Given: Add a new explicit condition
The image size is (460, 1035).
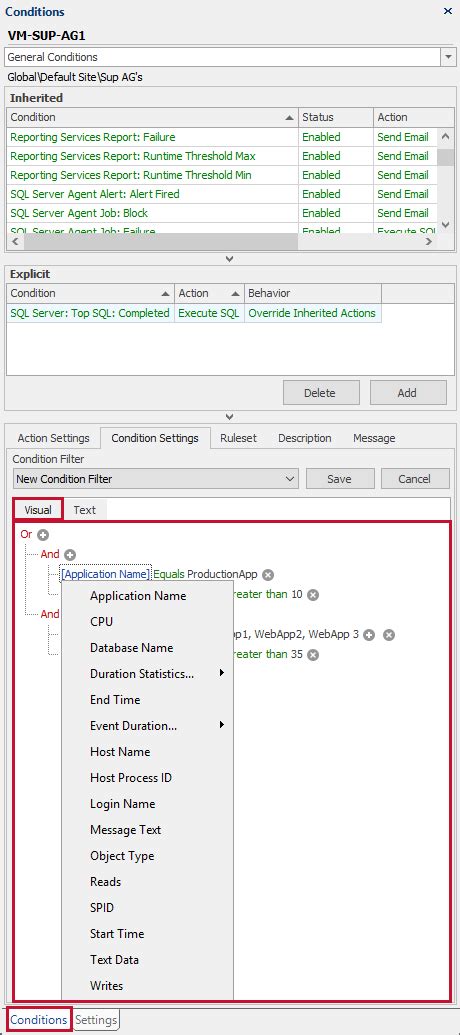Looking at the screenshot, I should 407,393.
